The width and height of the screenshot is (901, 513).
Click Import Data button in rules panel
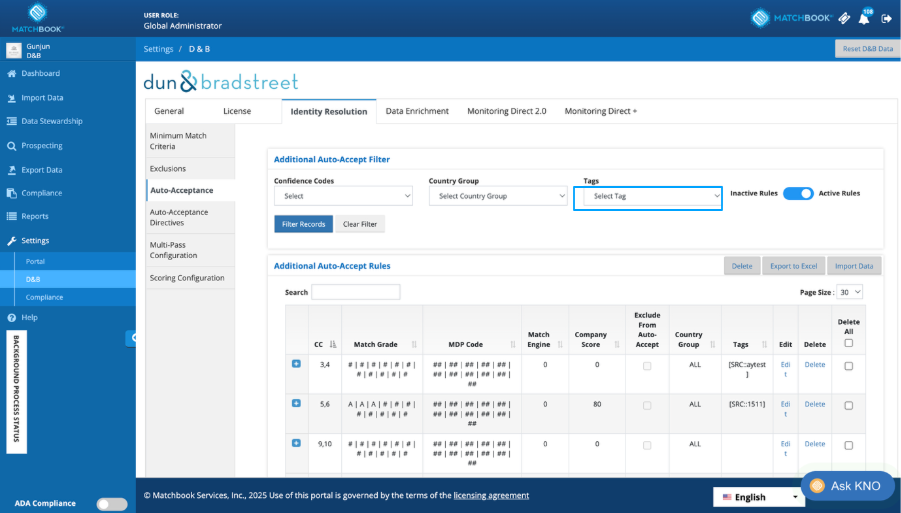click(854, 266)
